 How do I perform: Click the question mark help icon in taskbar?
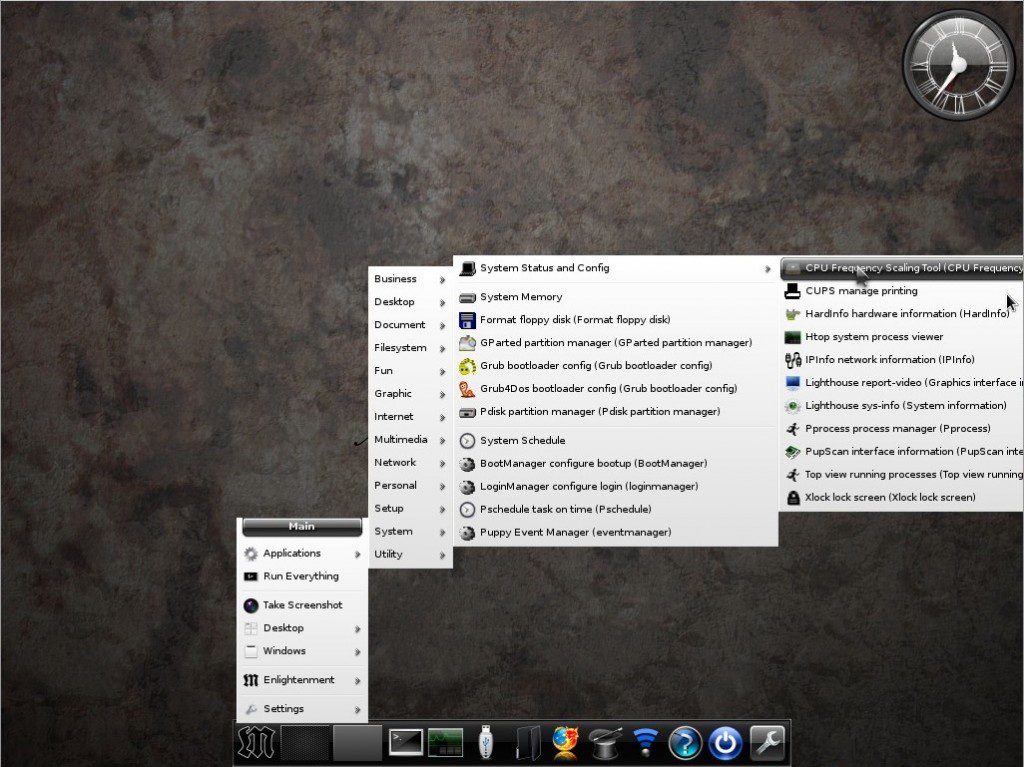(x=685, y=742)
